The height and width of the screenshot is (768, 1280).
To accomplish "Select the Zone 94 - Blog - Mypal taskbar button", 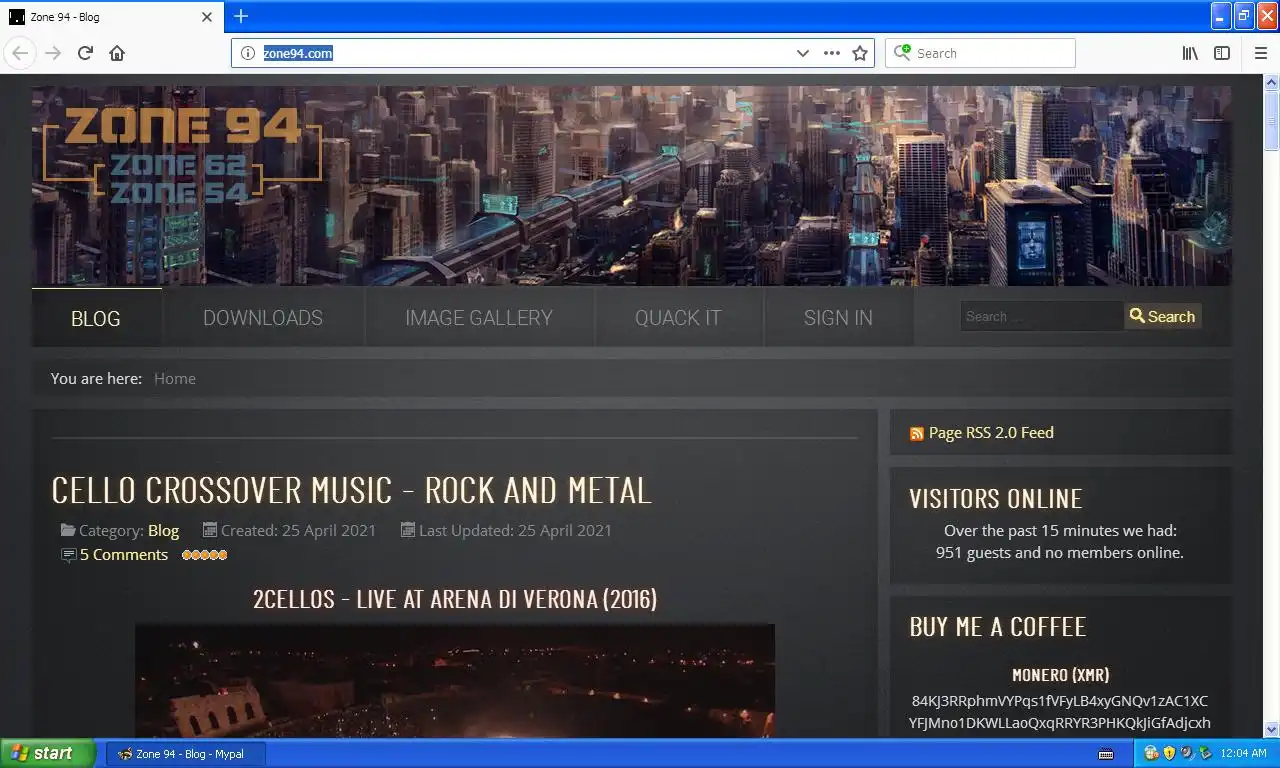I will coord(186,753).
